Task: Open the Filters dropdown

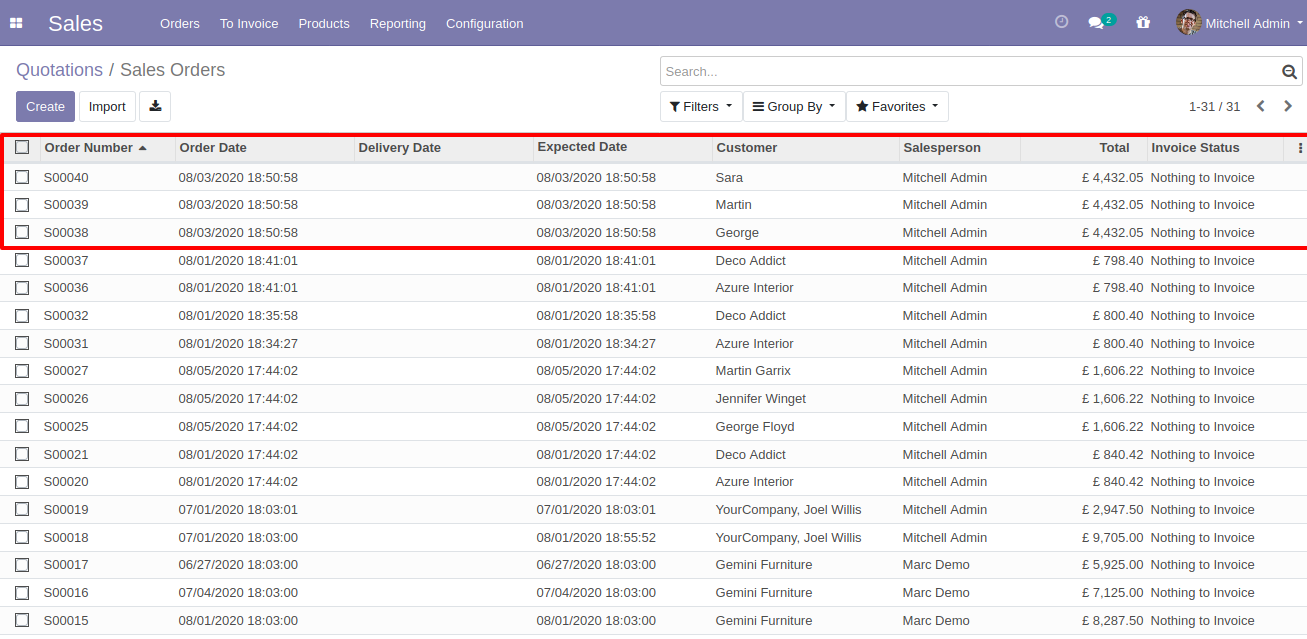Action: coord(701,107)
